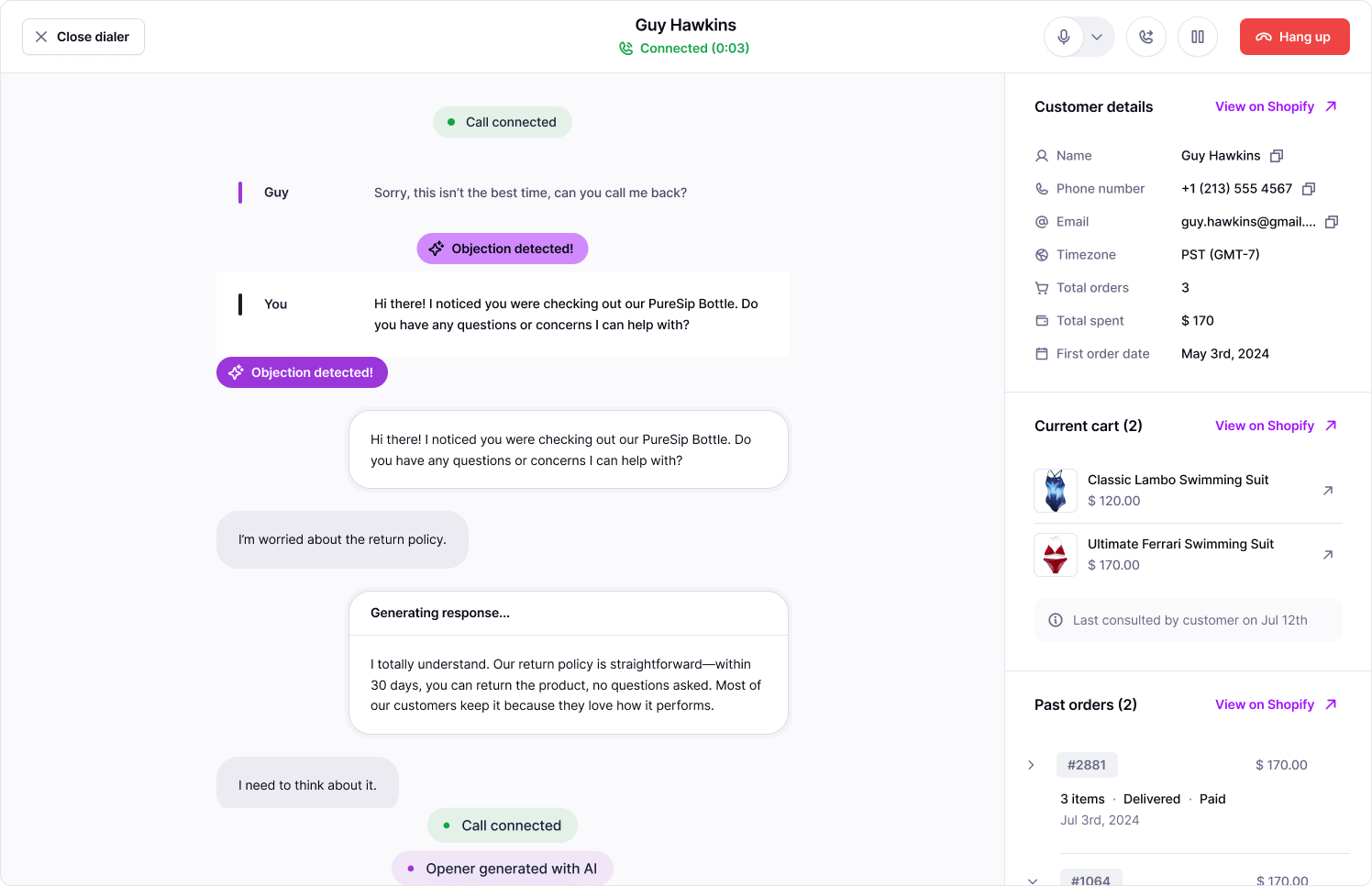1372x886 pixels.
Task: Click the Ultimate Ferrari Swimming Suit thumbnail
Action: coord(1056,555)
